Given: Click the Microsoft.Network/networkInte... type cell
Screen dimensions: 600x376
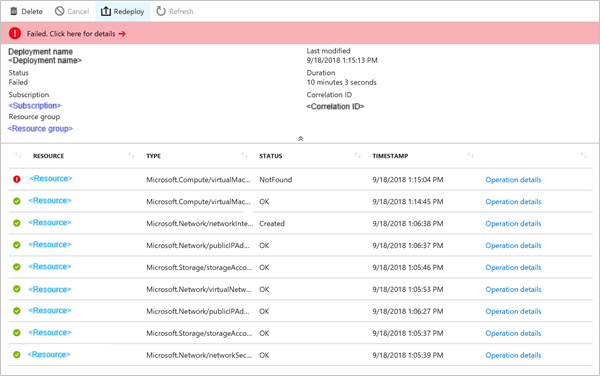Looking at the screenshot, I should [199, 224].
